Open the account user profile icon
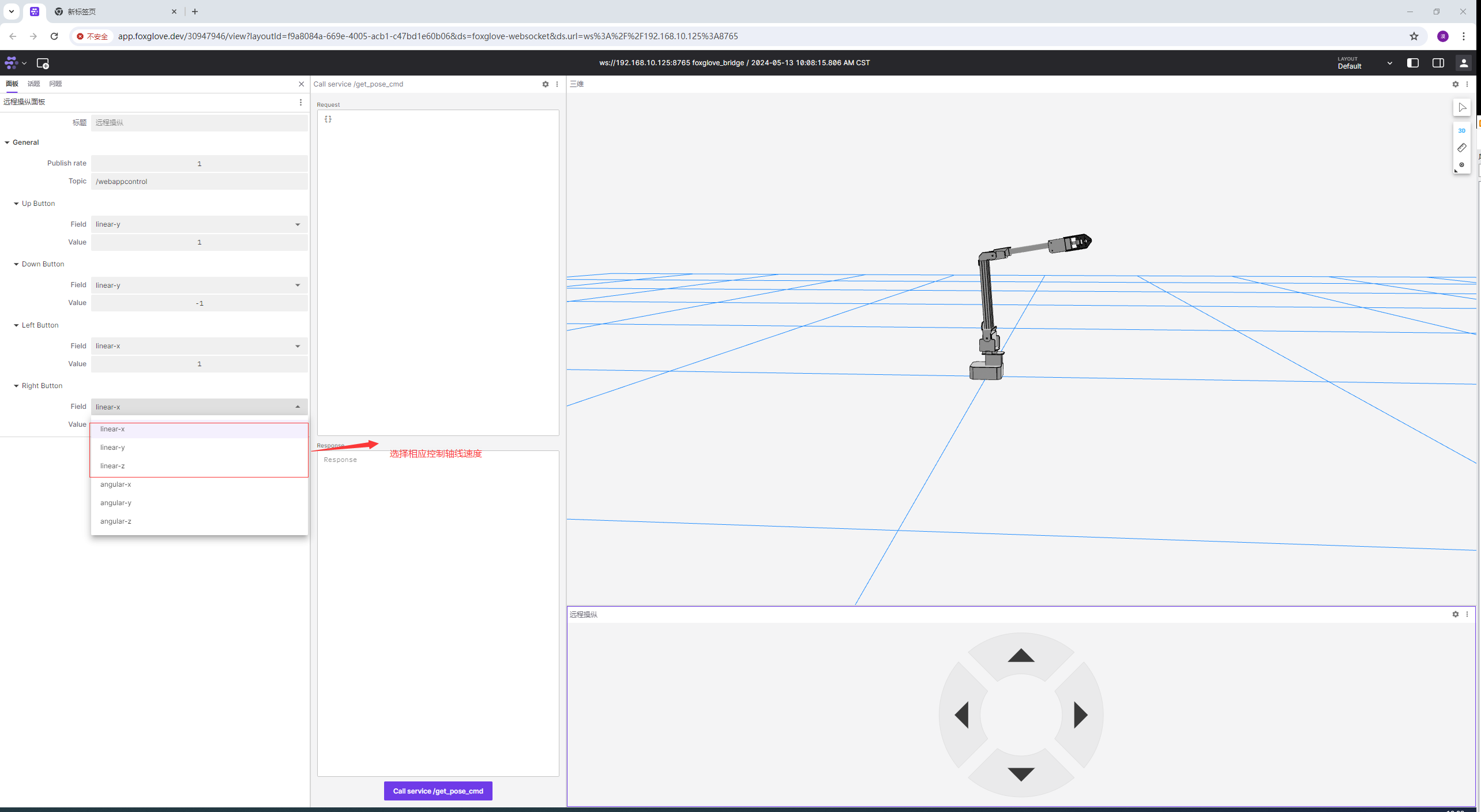1481x812 pixels. [1463, 63]
